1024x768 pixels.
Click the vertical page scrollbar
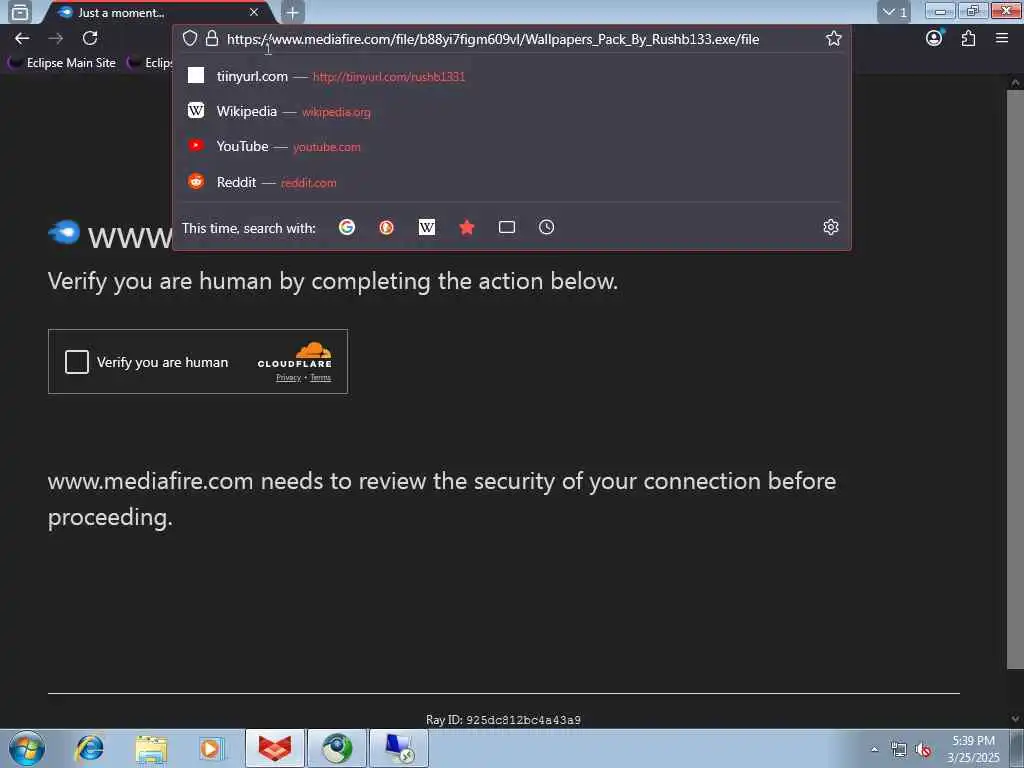click(1015, 379)
